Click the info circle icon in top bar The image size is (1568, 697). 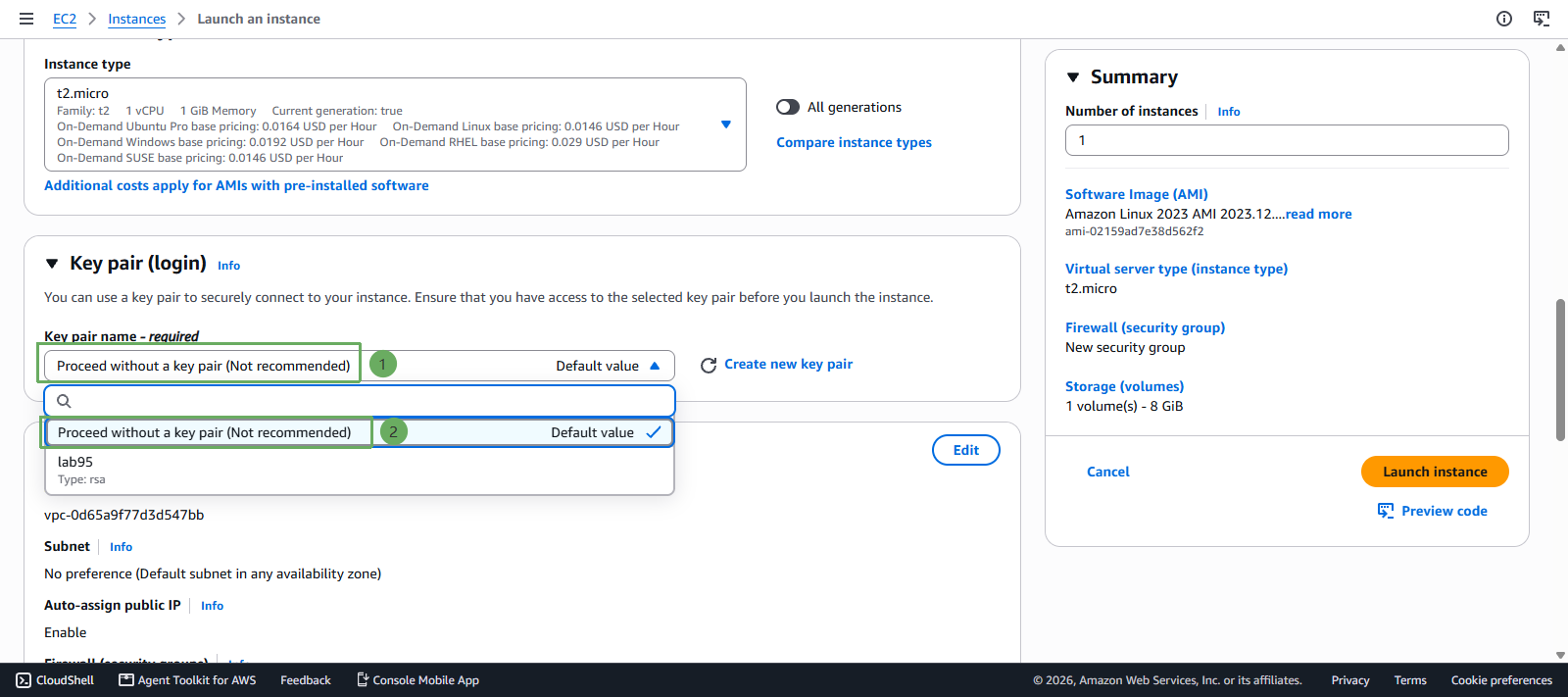[1504, 19]
